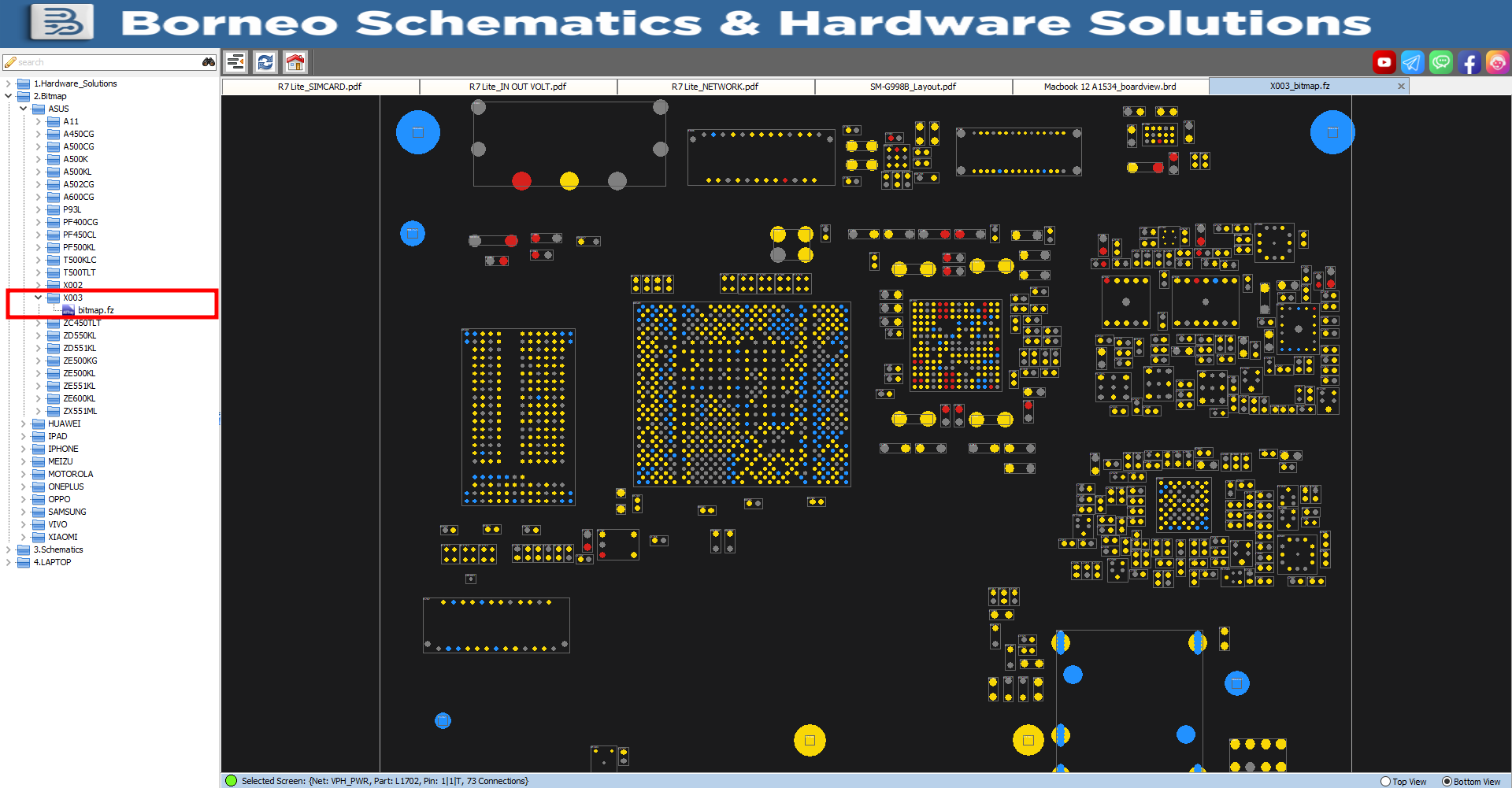The width and height of the screenshot is (1512, 788).
Task: Select the A450CG folder item
Action: (78, 134)
